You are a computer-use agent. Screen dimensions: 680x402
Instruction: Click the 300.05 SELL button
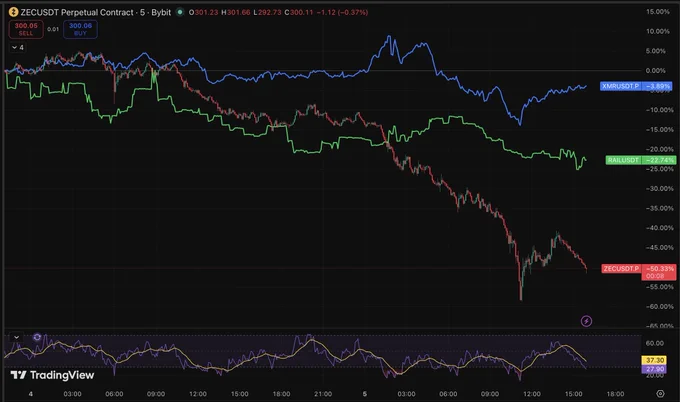point(26,29)
